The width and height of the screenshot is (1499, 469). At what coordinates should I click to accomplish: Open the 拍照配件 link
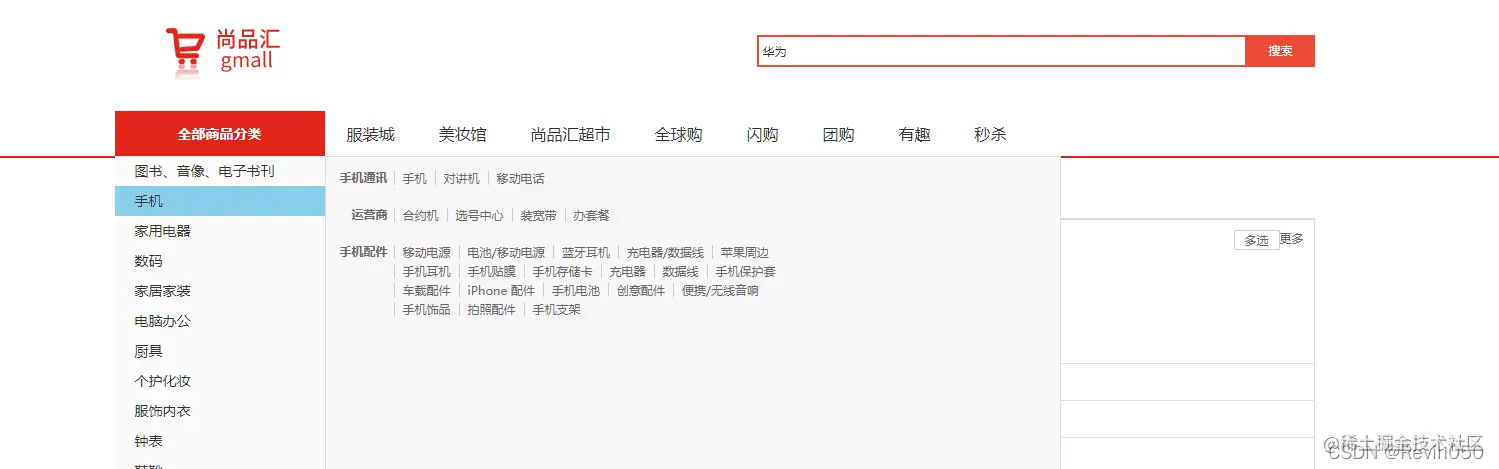[x=492, y=309]
